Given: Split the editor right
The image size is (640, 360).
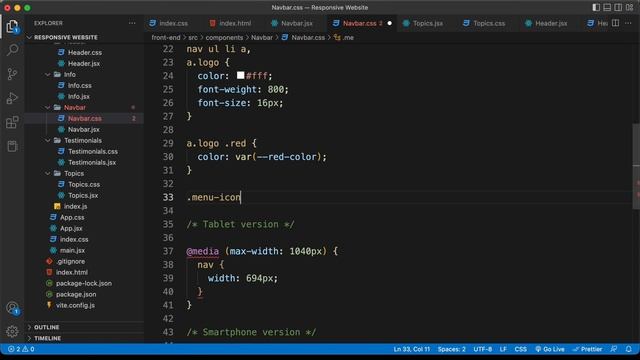Looking at the screenshot, I should point(616,23).
